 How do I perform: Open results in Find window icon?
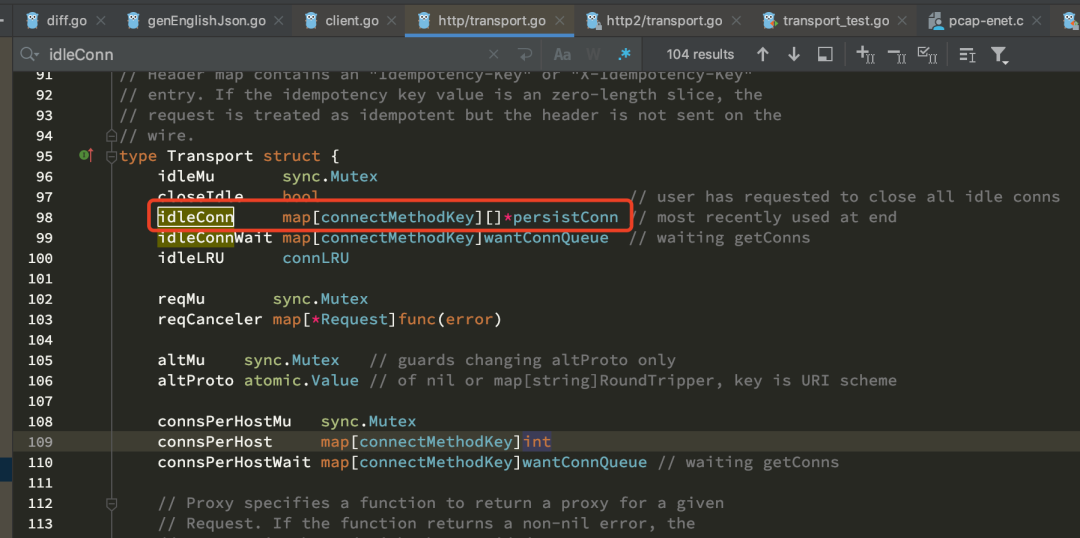click(x=825, y=54)
